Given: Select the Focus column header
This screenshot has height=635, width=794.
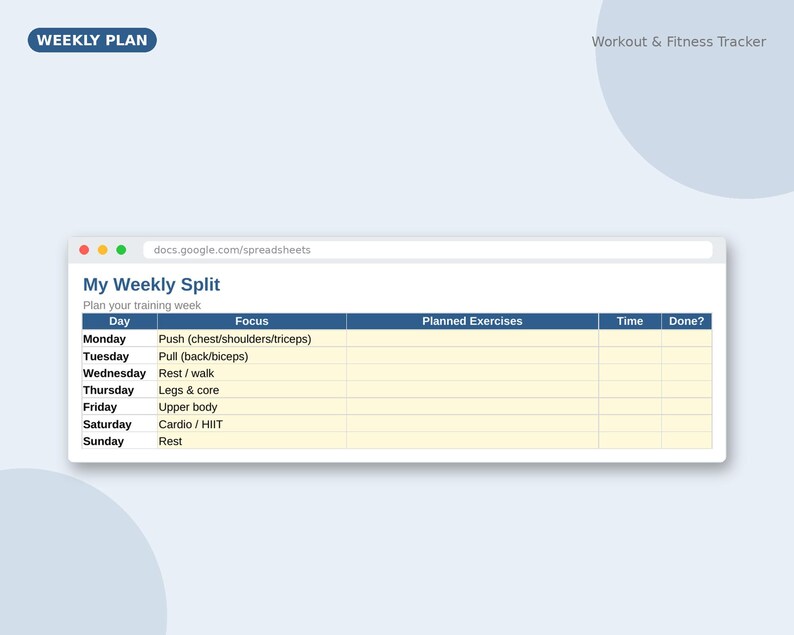Looking at the screenshot, I should tap(252, 321).
